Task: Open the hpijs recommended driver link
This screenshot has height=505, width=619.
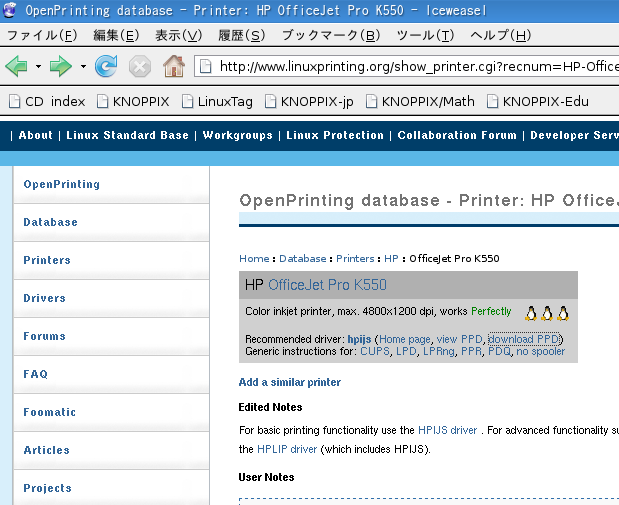Action: (x=359, y=339)
